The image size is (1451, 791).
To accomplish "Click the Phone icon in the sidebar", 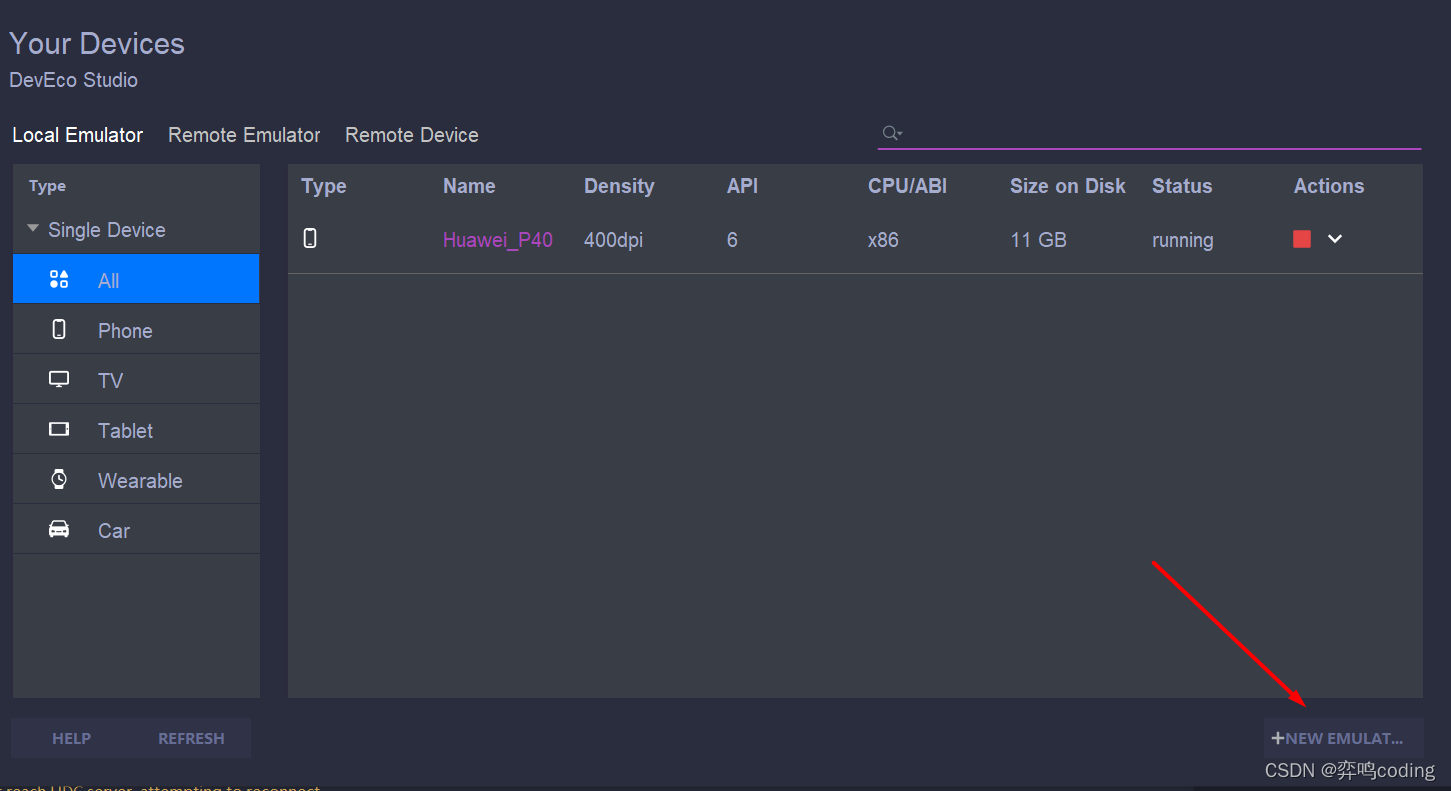I will (59, 329).
